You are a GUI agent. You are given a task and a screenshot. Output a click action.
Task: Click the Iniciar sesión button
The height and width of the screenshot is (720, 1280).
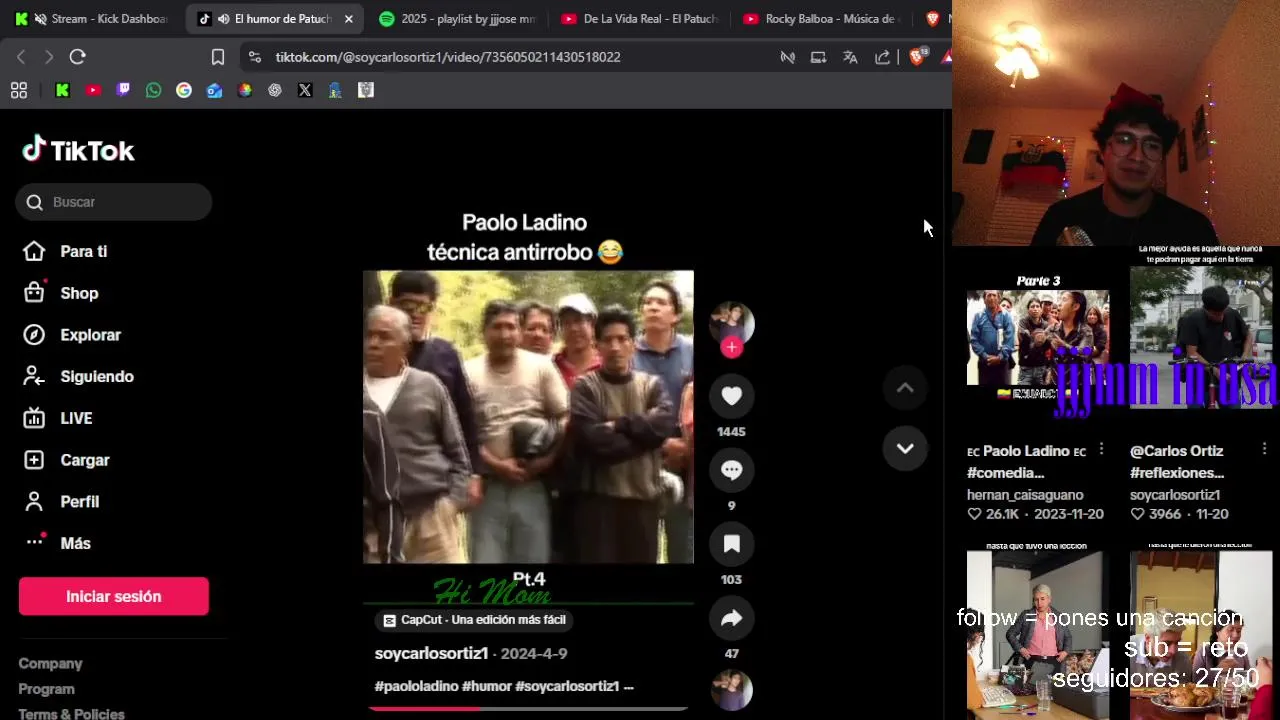[x=113, y=596]
